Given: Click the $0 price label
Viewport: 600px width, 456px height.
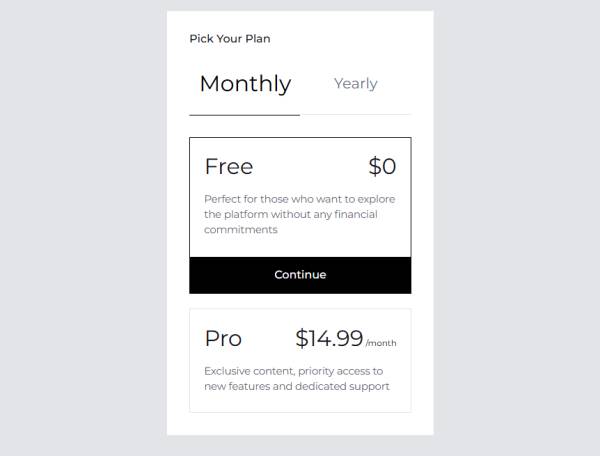Looking at the screenshot, I should click(382, 166).
